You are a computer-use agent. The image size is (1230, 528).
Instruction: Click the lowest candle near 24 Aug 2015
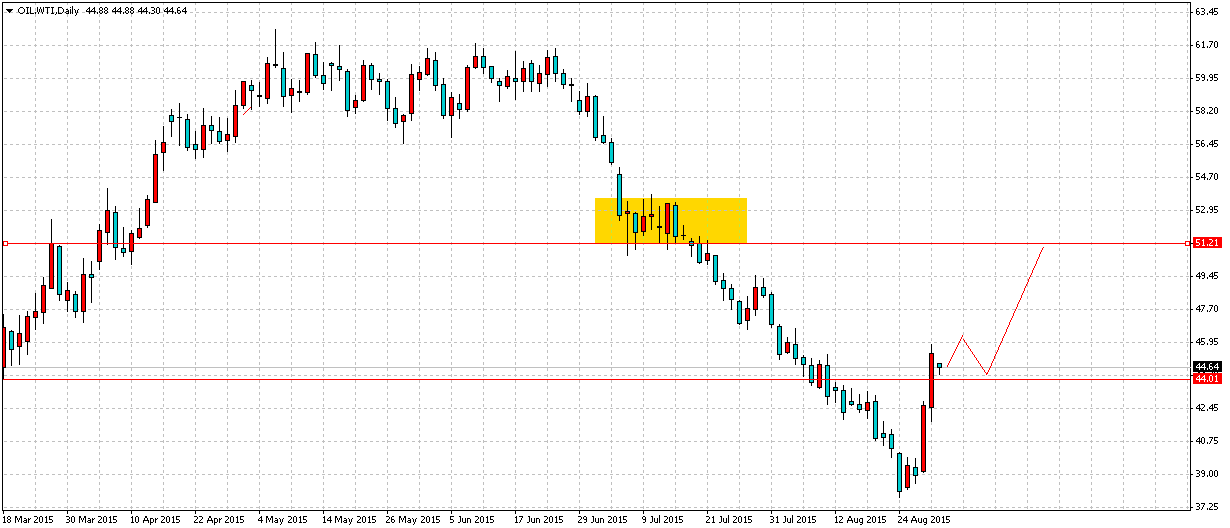pos(900,473)
